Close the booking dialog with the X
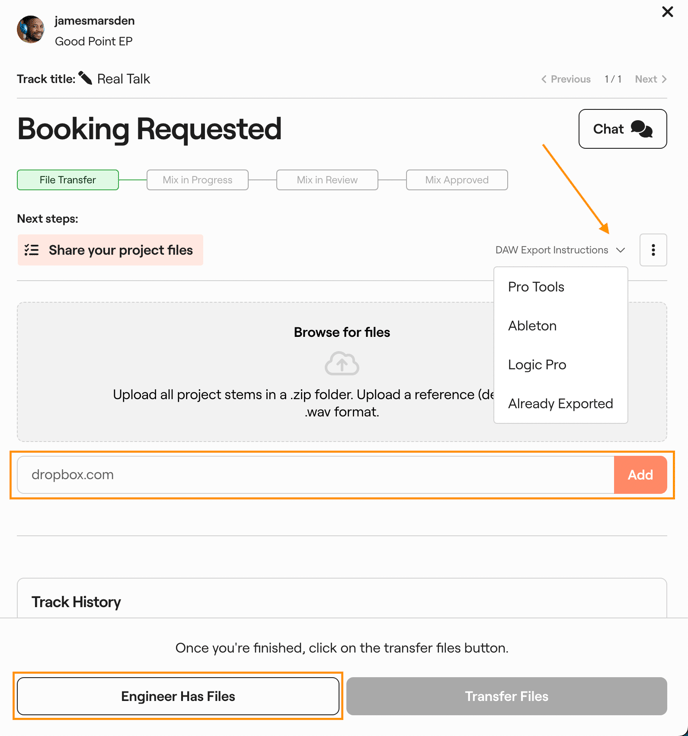This screenshot has height=736, width=688. point(667,12)
